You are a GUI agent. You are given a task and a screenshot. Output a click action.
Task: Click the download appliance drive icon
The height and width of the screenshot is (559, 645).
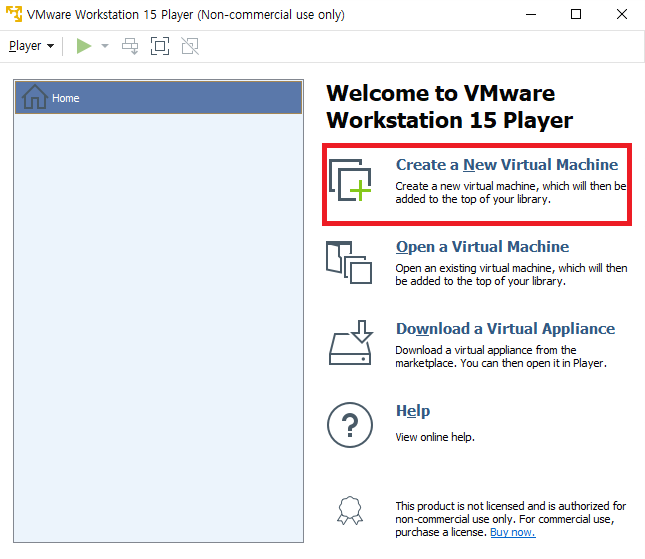tap(351, 343)
